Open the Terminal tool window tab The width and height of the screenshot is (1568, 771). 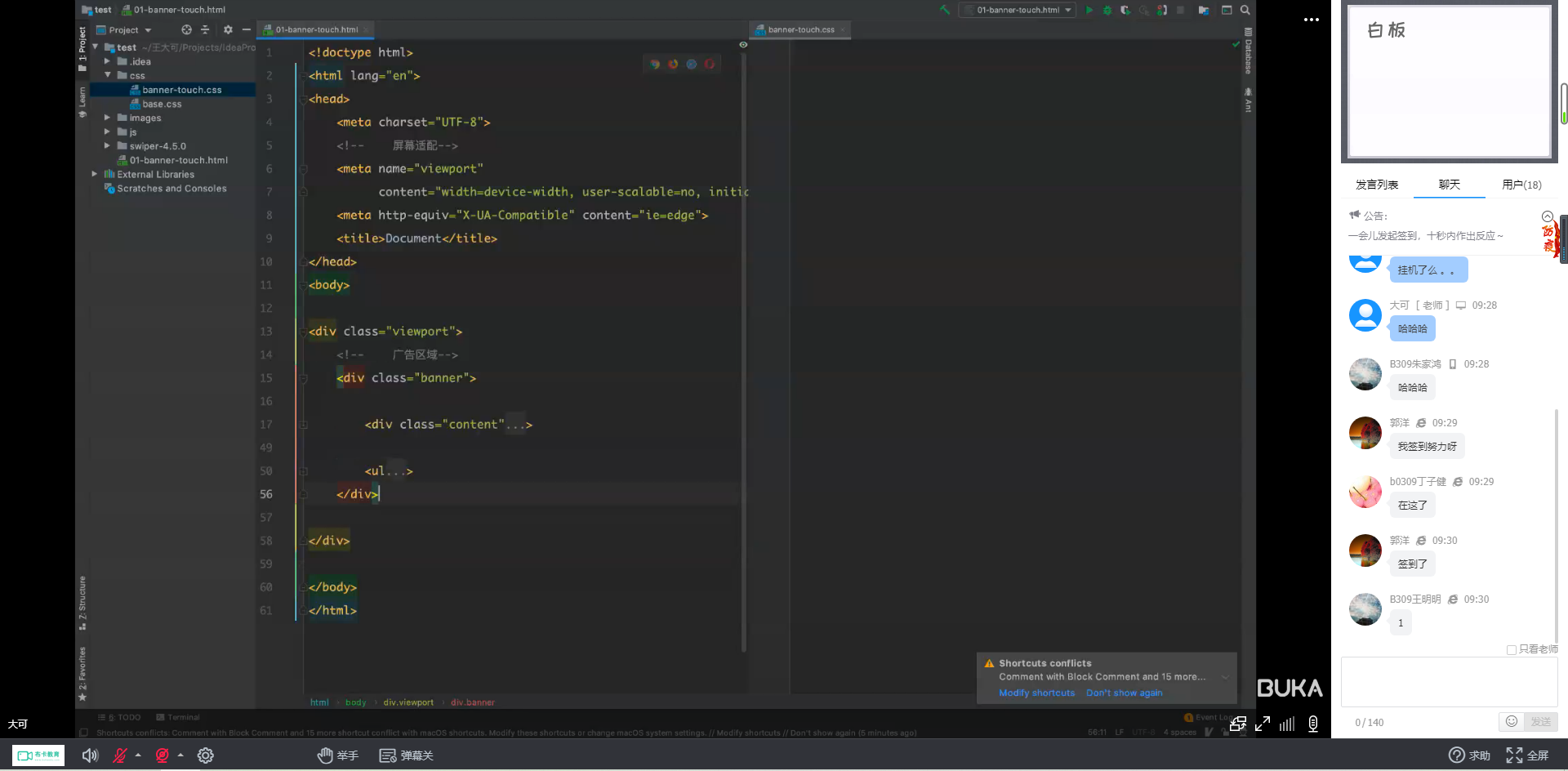pyautogui.click(x=178, y=717)
